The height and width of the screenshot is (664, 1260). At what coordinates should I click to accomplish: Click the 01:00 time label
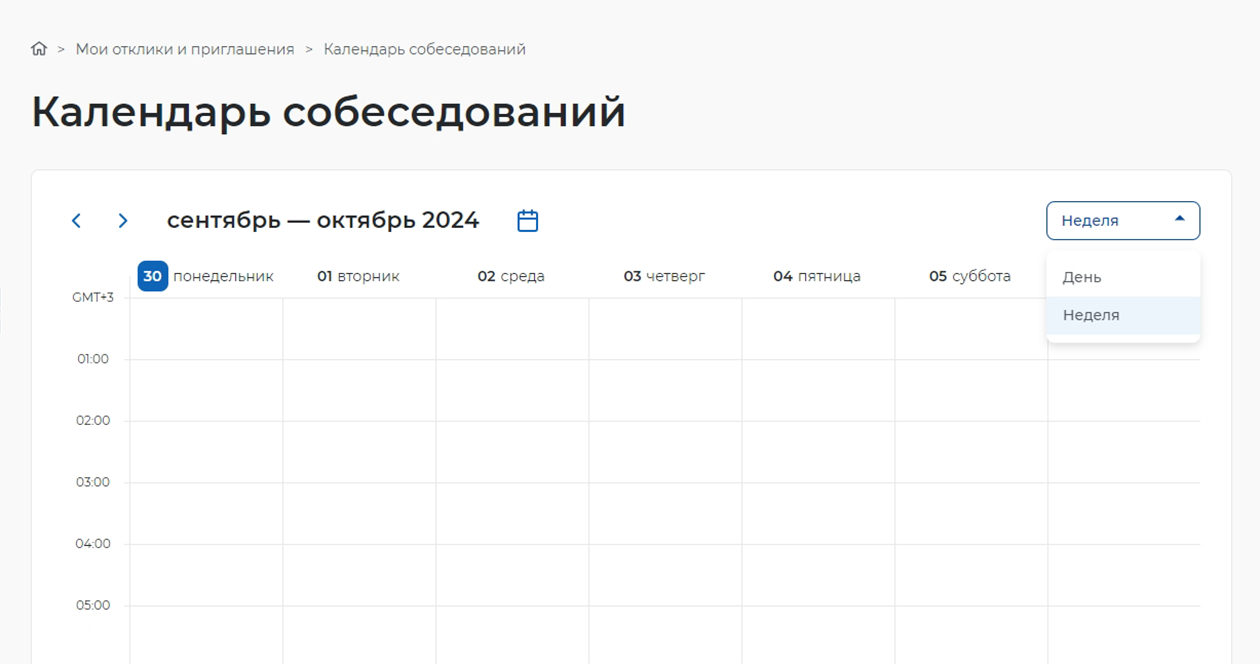[x=93, y=359]
